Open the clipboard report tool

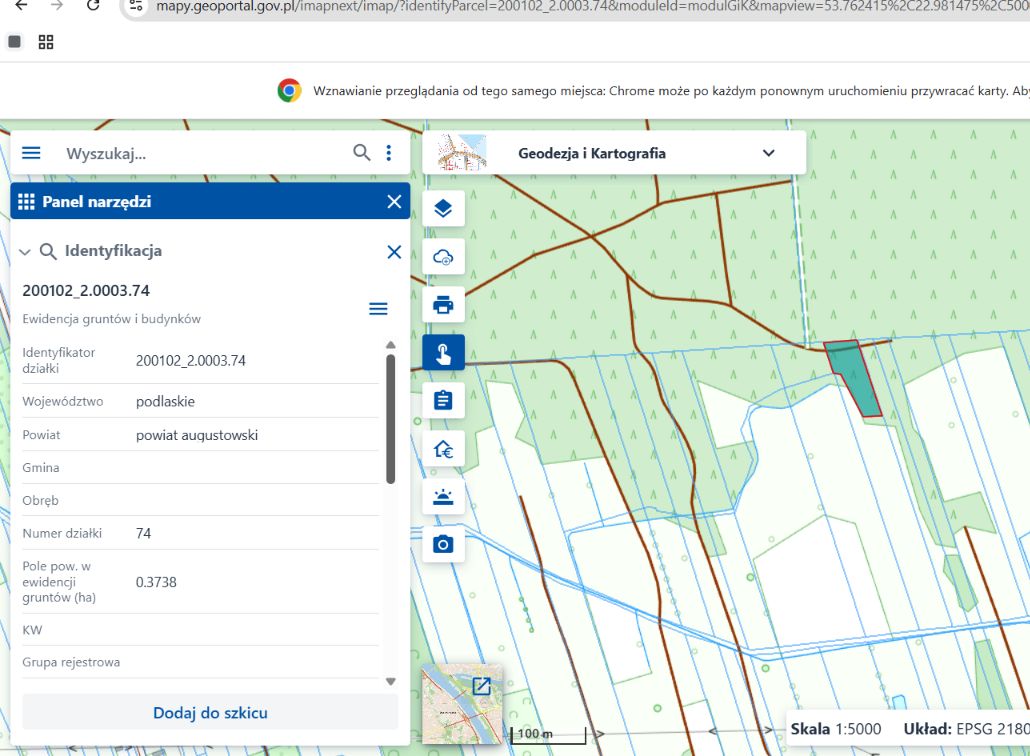pos(443,400)
